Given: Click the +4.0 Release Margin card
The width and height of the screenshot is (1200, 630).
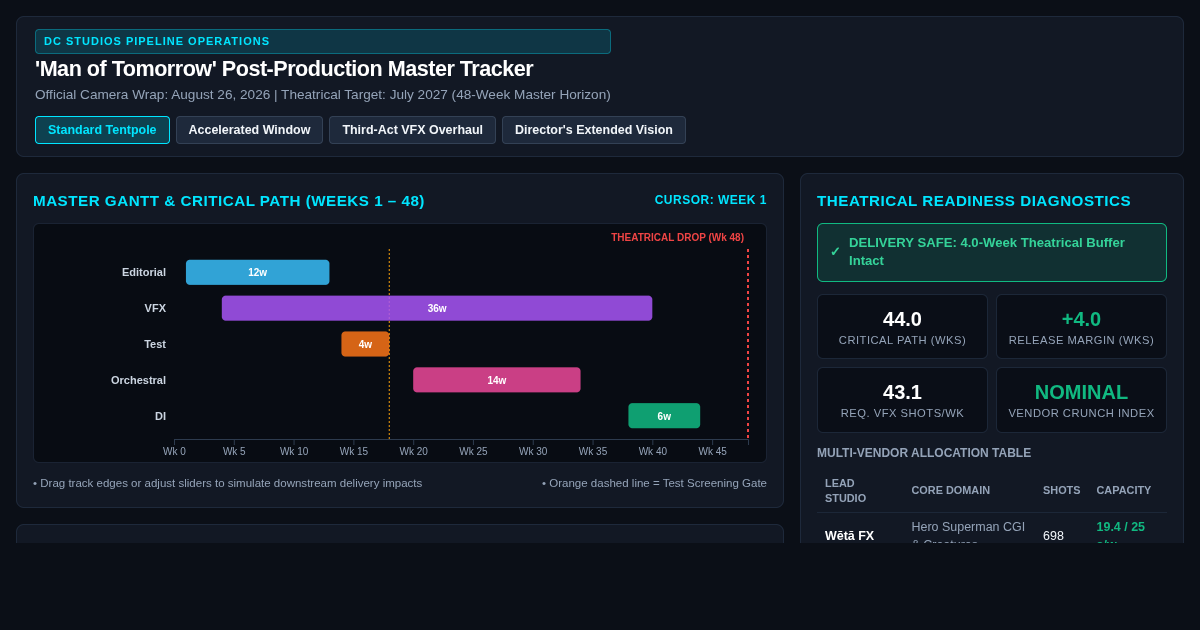Looking at the screenshot, I should (x=1081, y=327).
